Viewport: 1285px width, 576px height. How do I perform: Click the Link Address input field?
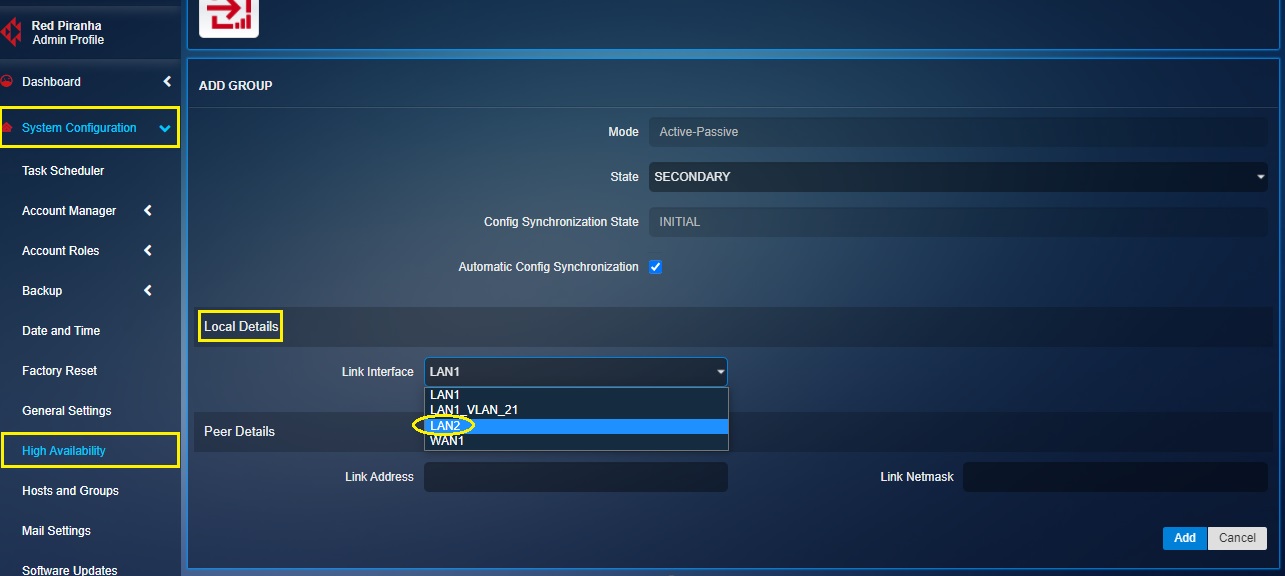click(576, 477)
